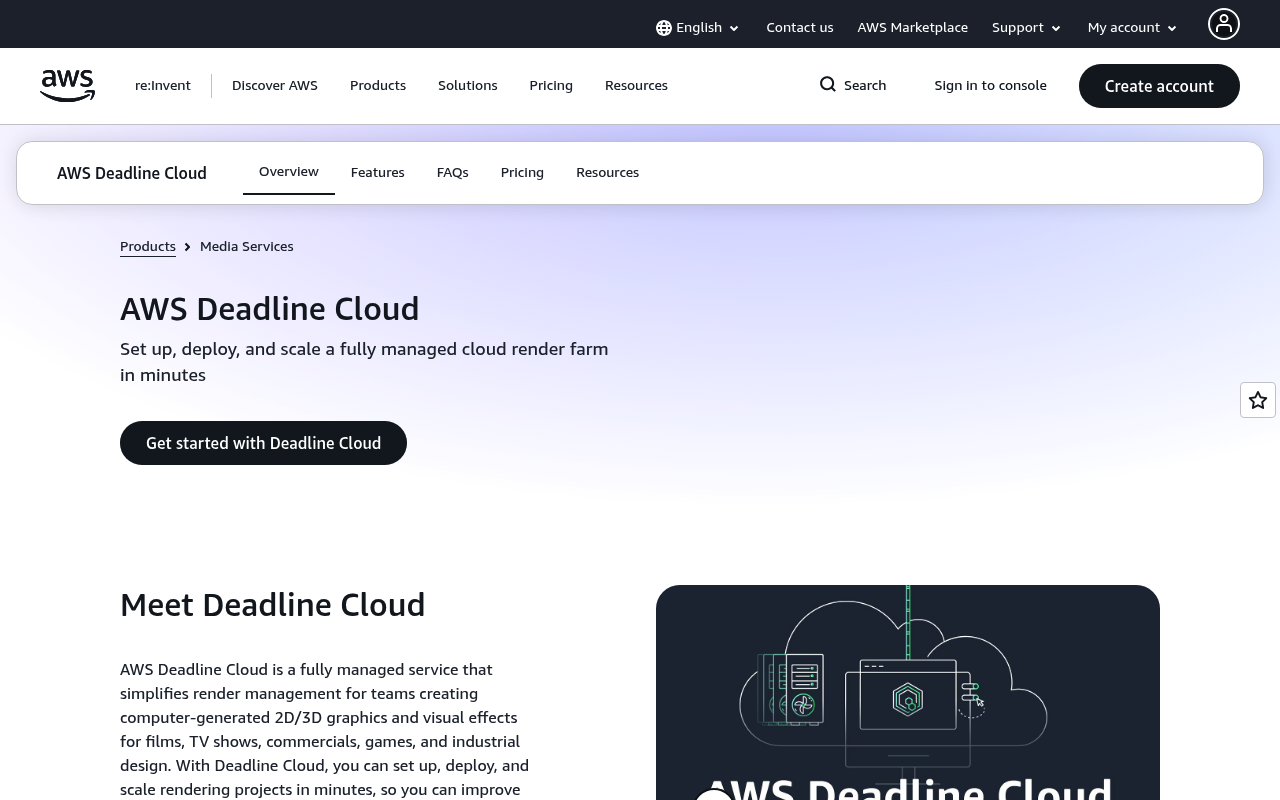This screenshot has width=1280, height=800.
Task: Click the Products breadcrumb link
Action: pyautogui.click(x=148, y=247)
